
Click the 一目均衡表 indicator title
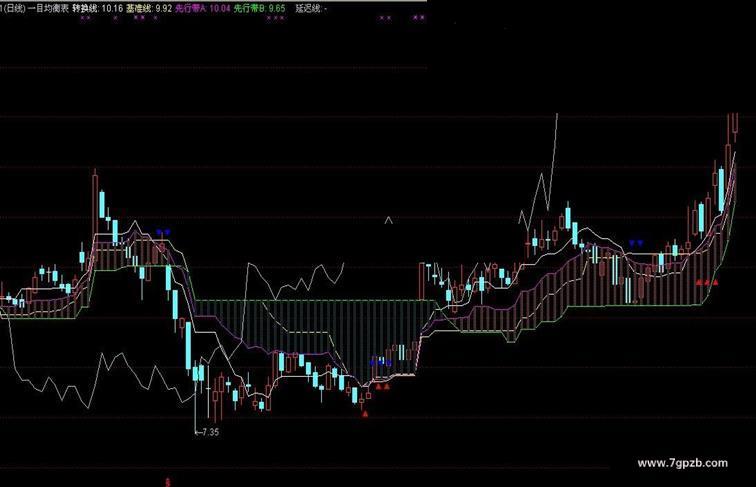[x=48, y=8]
